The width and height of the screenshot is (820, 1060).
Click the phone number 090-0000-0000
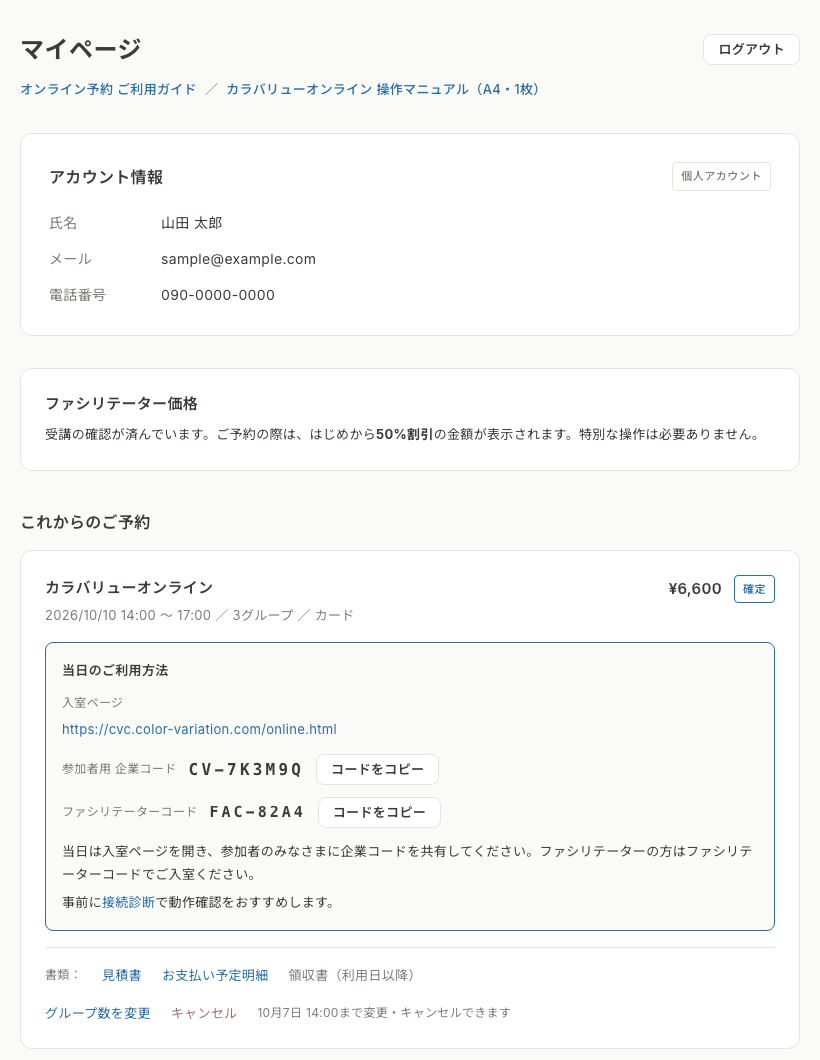(218, 295)
